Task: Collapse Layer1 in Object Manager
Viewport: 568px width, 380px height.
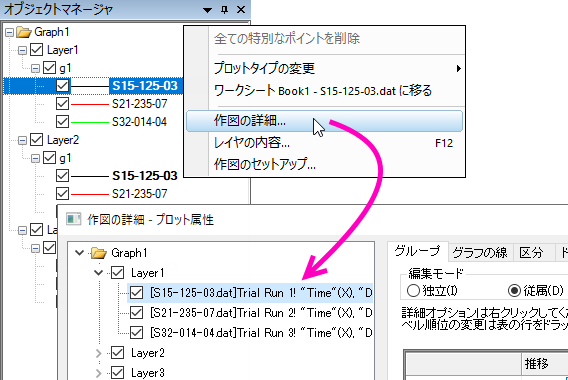Action: click(x=22, y=50)
